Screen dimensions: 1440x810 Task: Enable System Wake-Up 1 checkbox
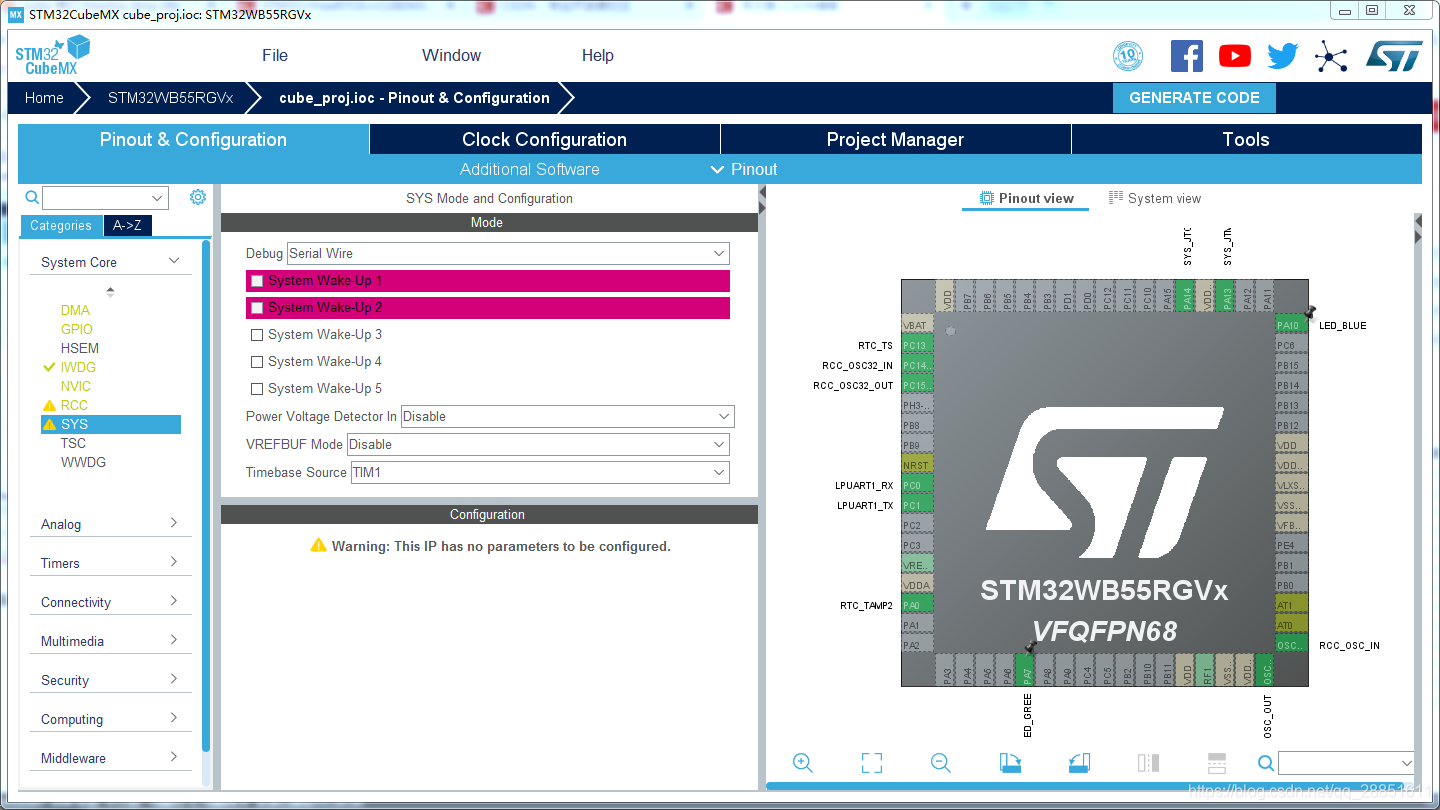[257, 281]
